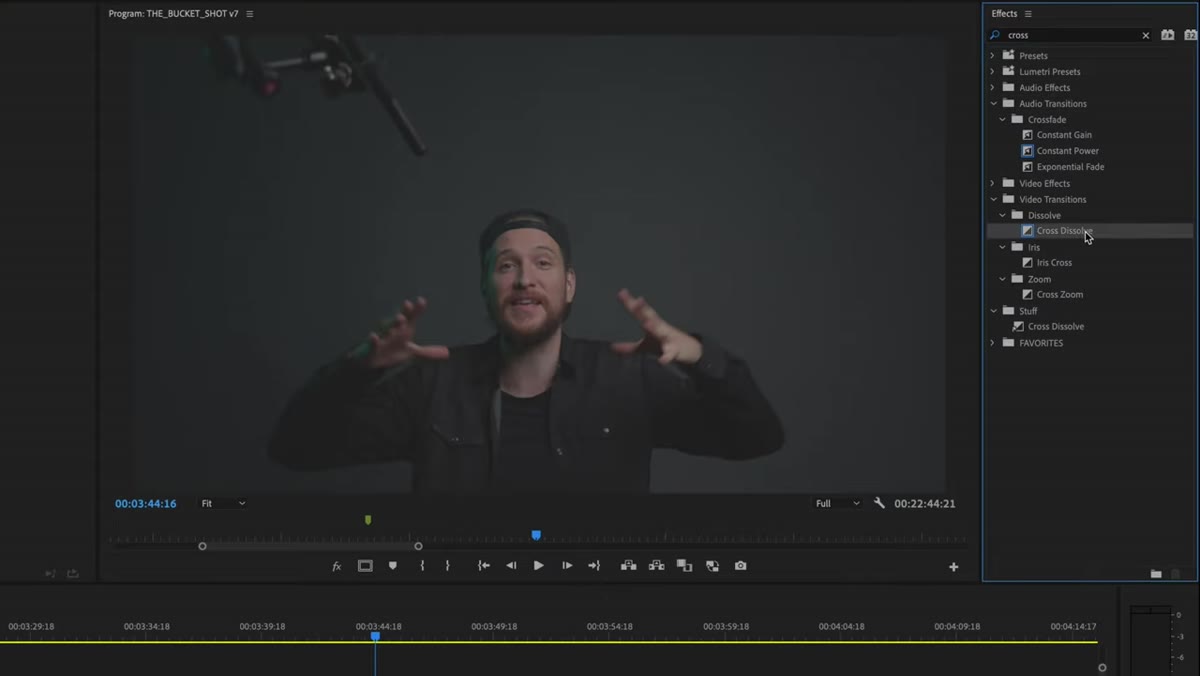Play the program sequence
Image resolution: width=1200 pixels, height=676 pixels.
click(538, 566)
